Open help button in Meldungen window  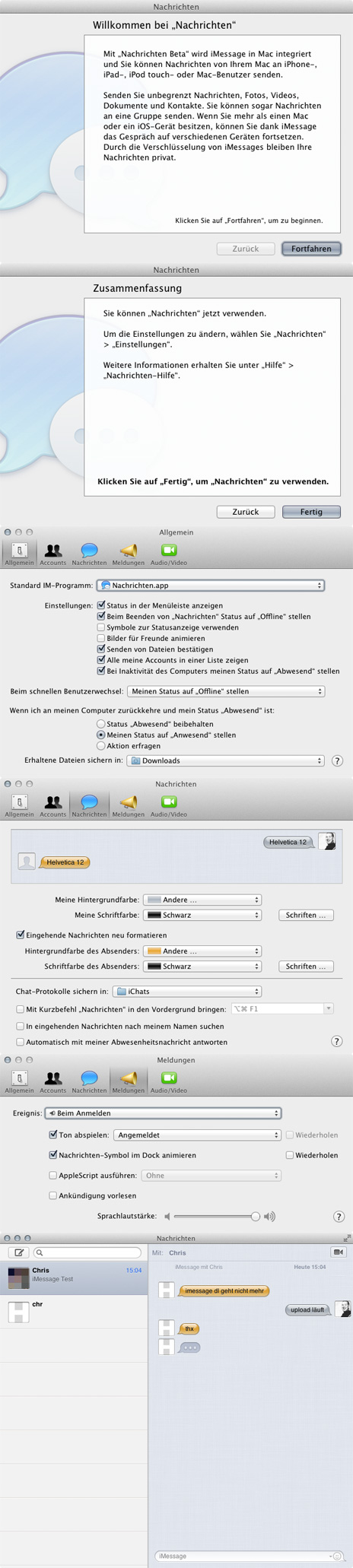click(x=339, y=1217)
